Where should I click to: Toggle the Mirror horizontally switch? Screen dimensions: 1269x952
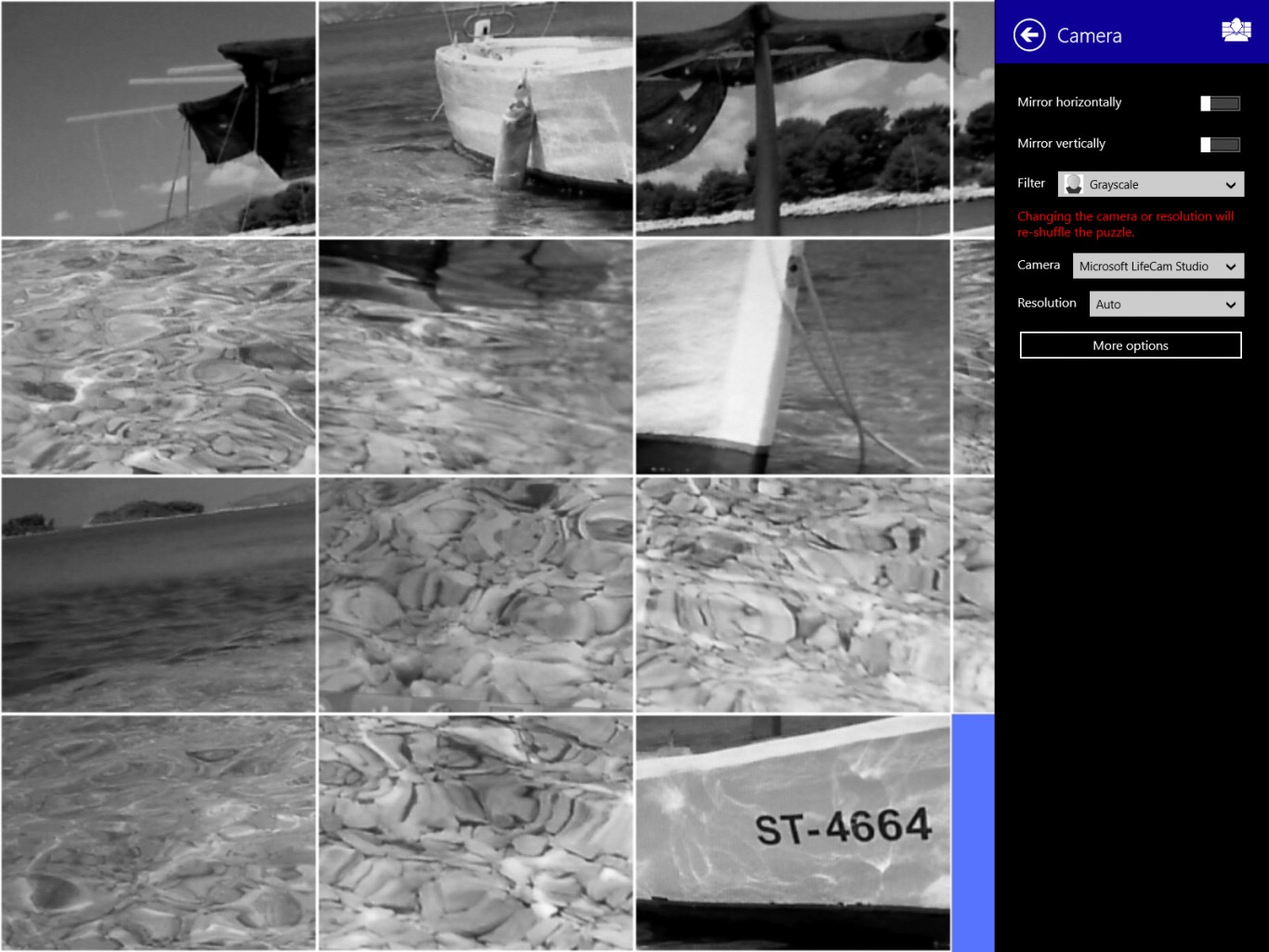1220,103
